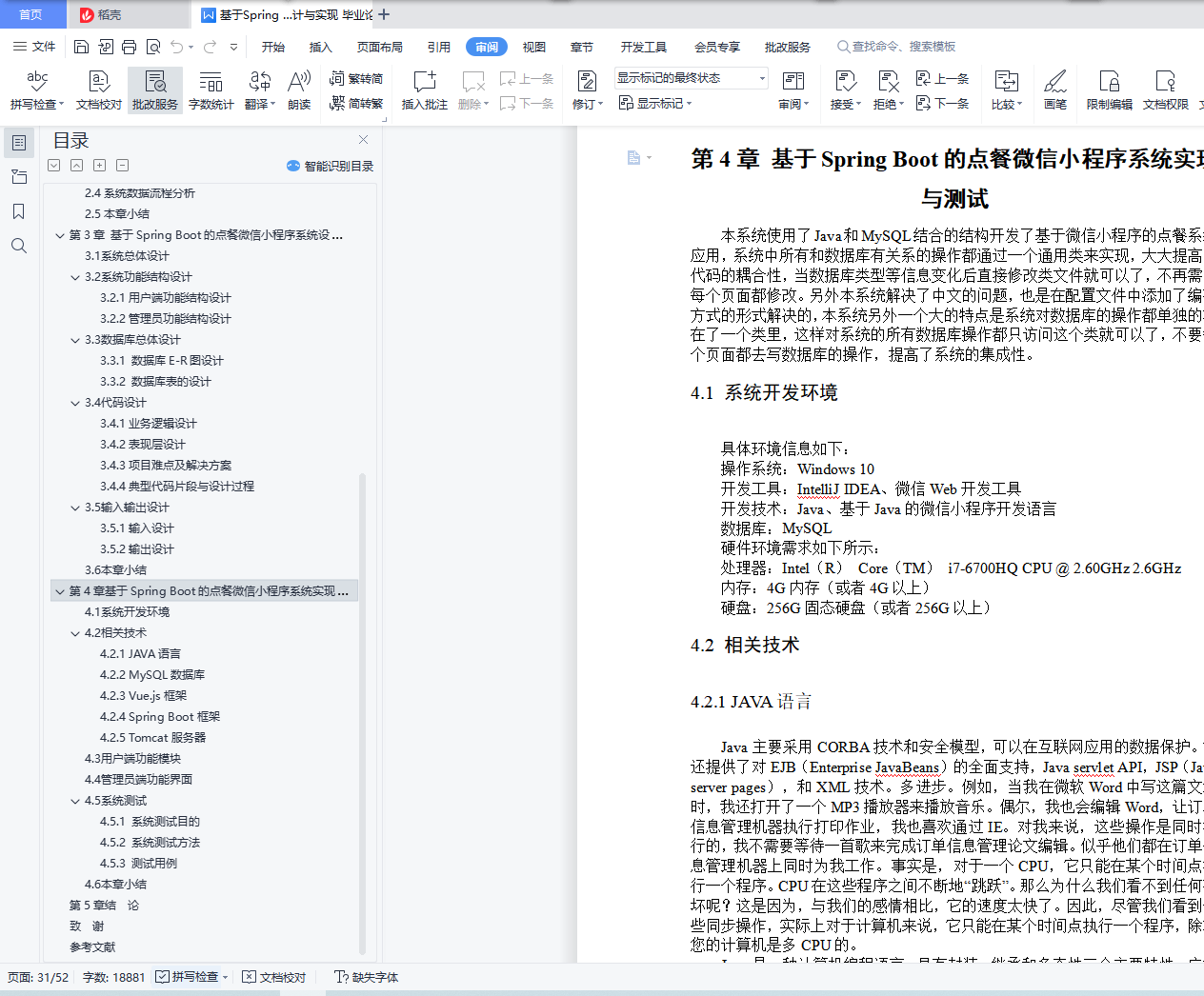The image size is (1204, 996).
Task: Click the outline pane vertical scrollbar
Action: click(362, 712)
